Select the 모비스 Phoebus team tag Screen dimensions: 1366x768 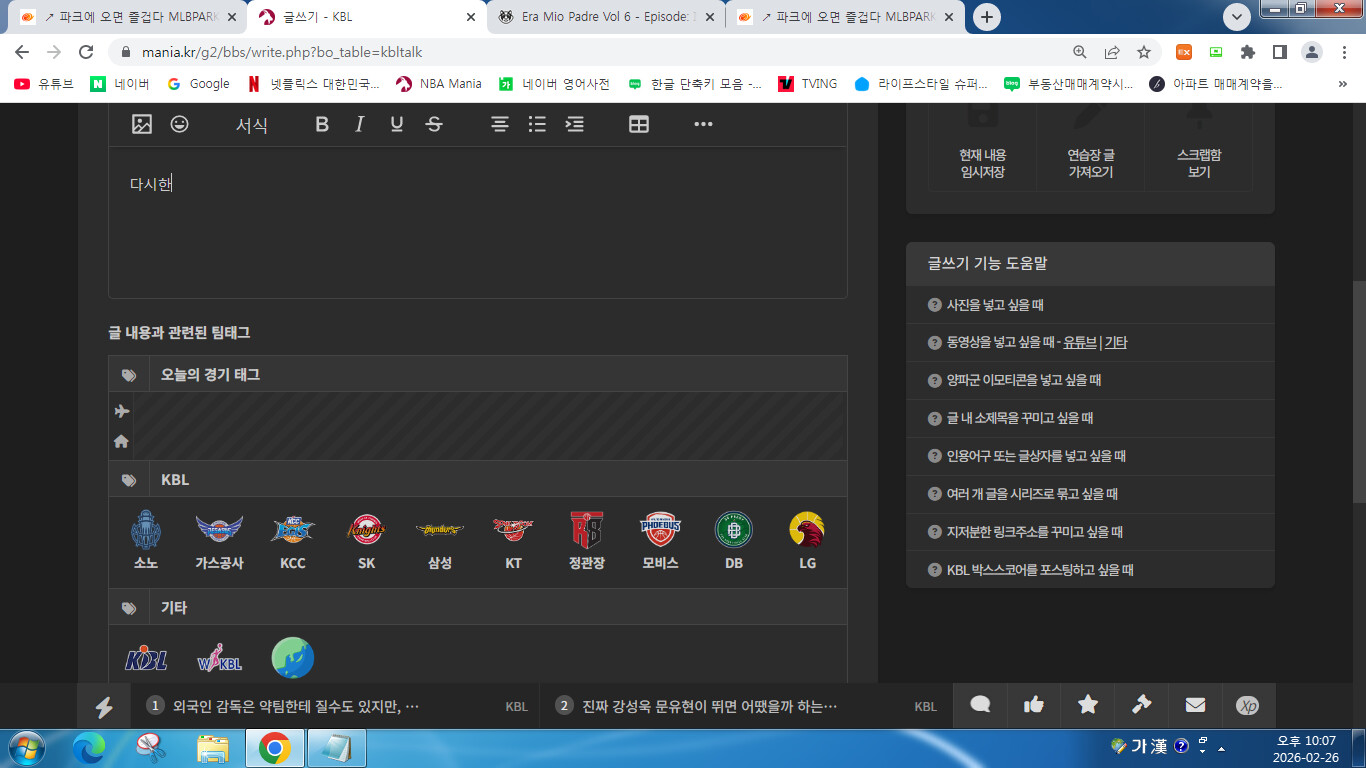(661, 540)
